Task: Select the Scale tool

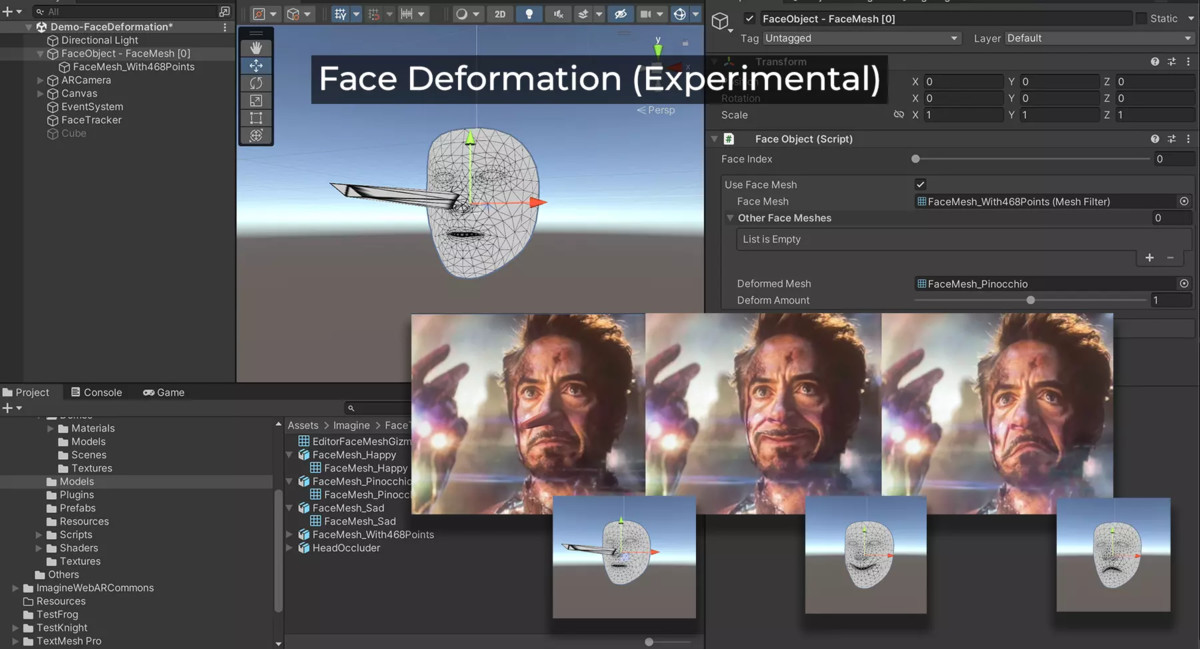Action: click(256, 101)
